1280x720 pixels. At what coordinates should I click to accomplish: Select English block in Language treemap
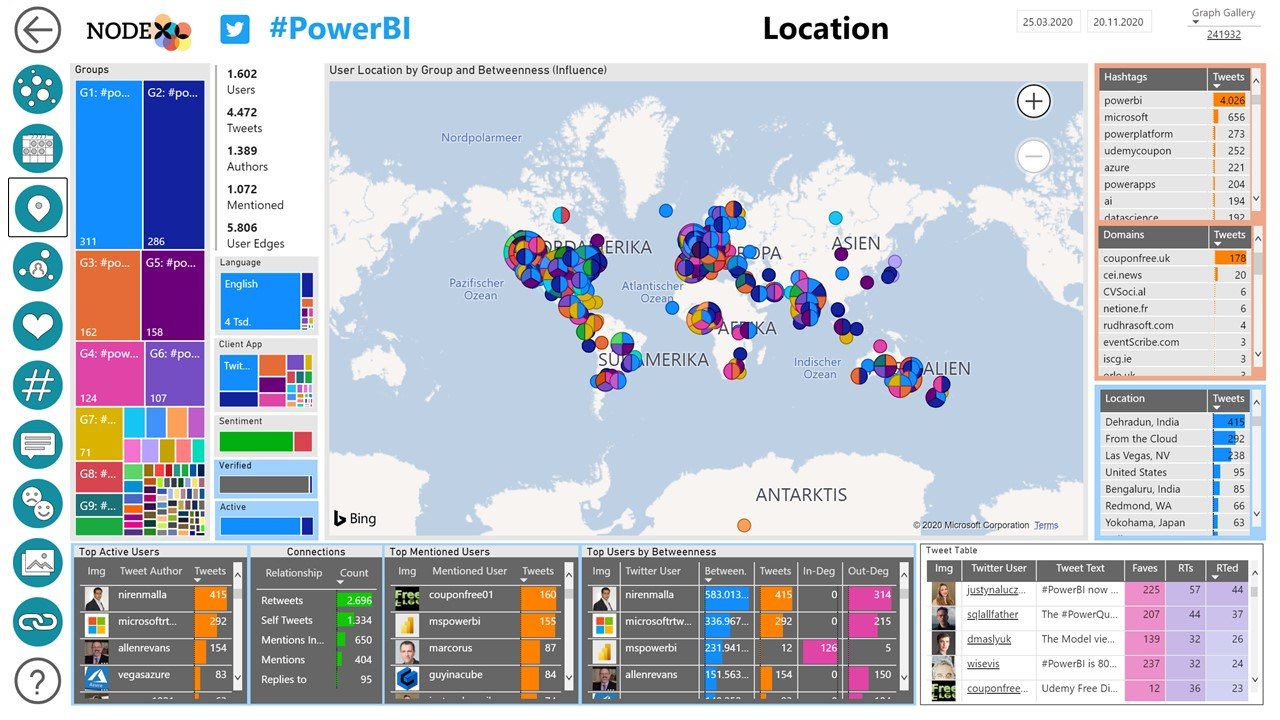coord(259,301)
